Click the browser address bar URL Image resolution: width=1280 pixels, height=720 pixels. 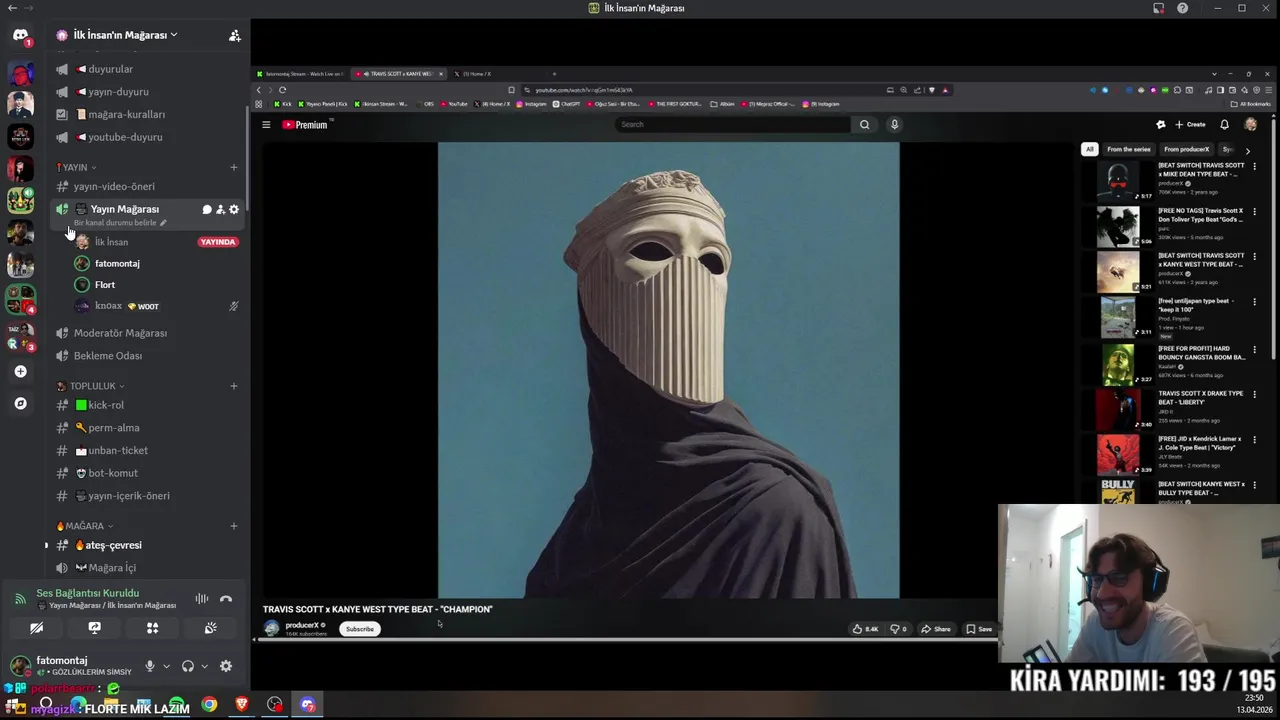coord(584,90)
